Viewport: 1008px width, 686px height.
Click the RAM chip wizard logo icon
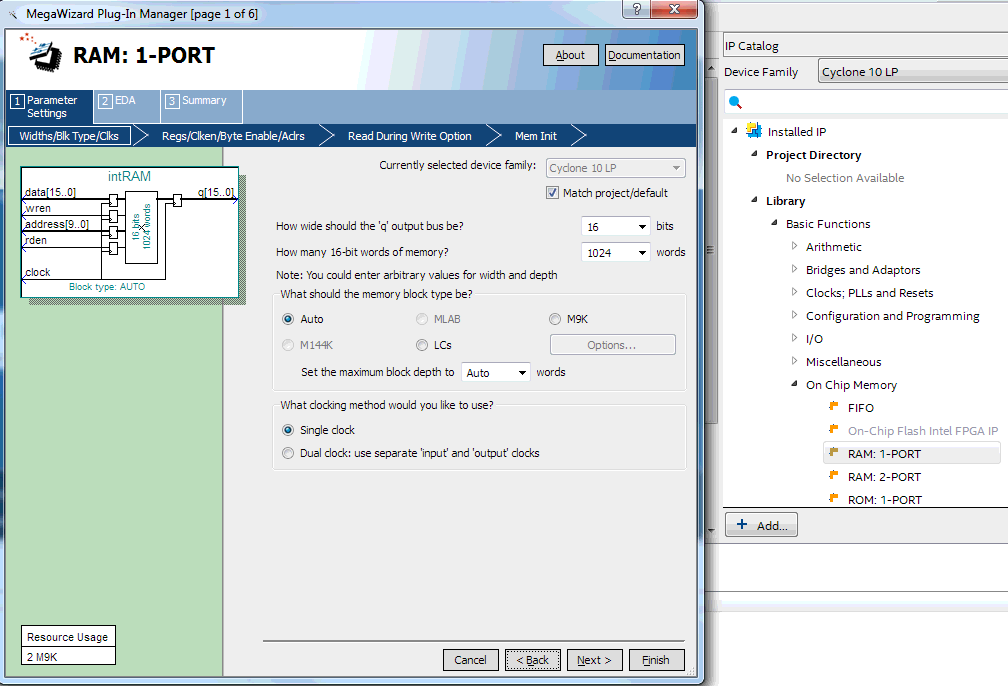pos(42,52)
